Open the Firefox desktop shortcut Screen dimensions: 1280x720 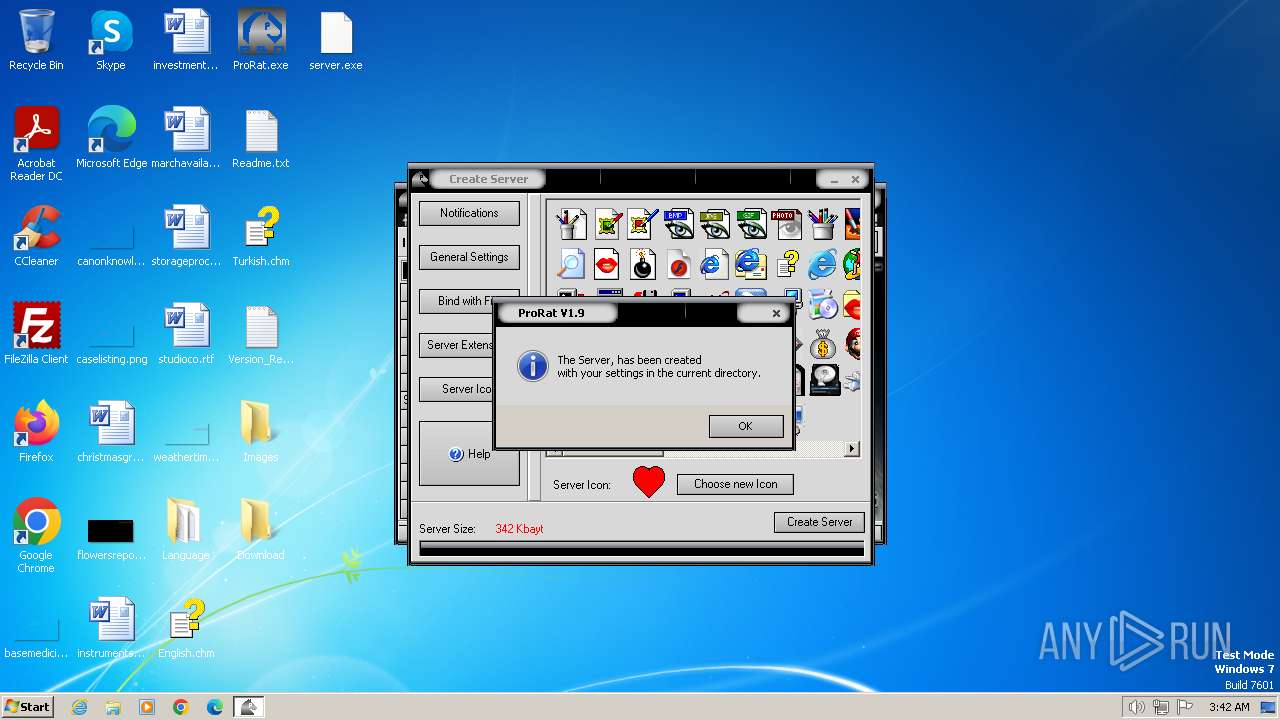36,433
